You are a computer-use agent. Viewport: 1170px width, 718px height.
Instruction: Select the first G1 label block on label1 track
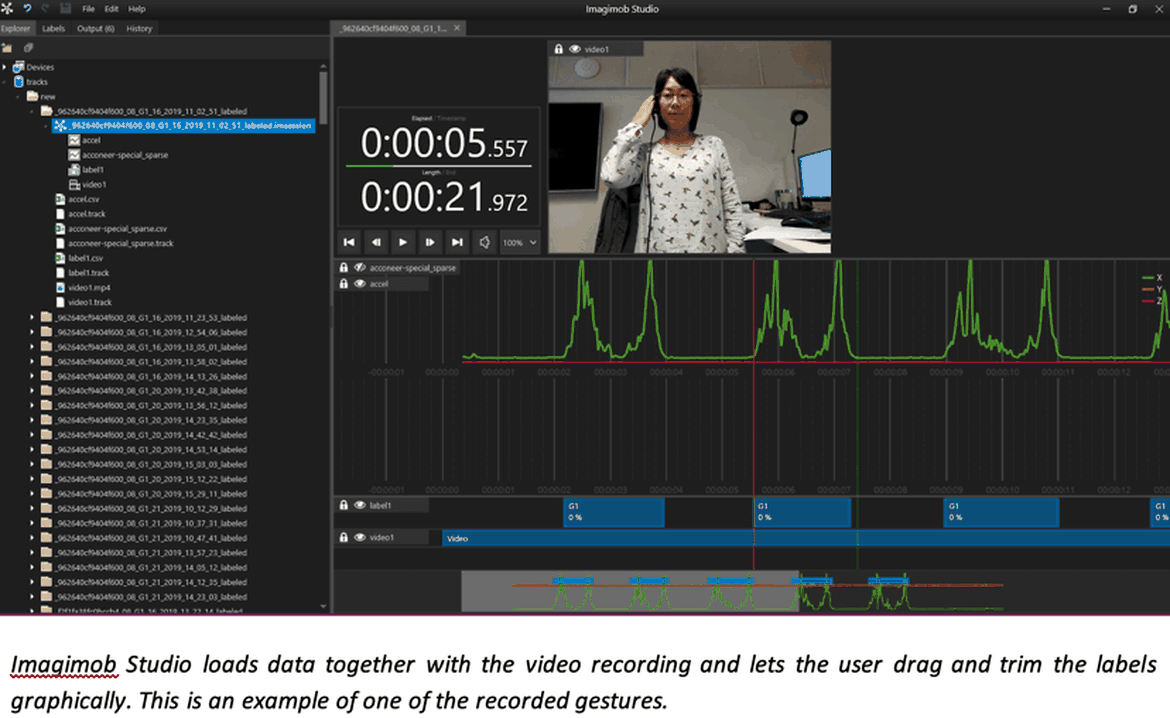point(613,513)
